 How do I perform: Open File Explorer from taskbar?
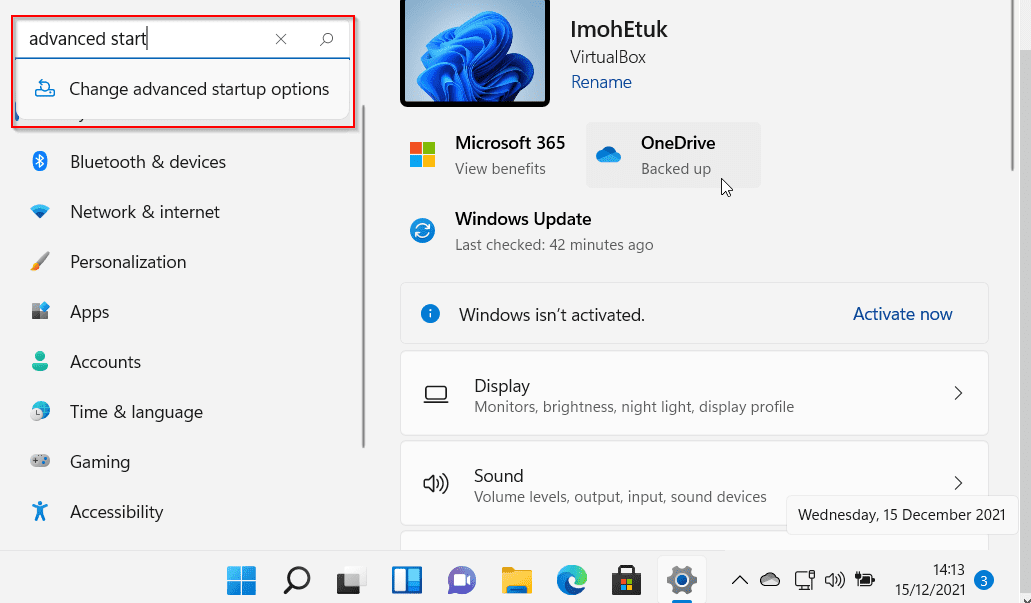click(517, 580)
